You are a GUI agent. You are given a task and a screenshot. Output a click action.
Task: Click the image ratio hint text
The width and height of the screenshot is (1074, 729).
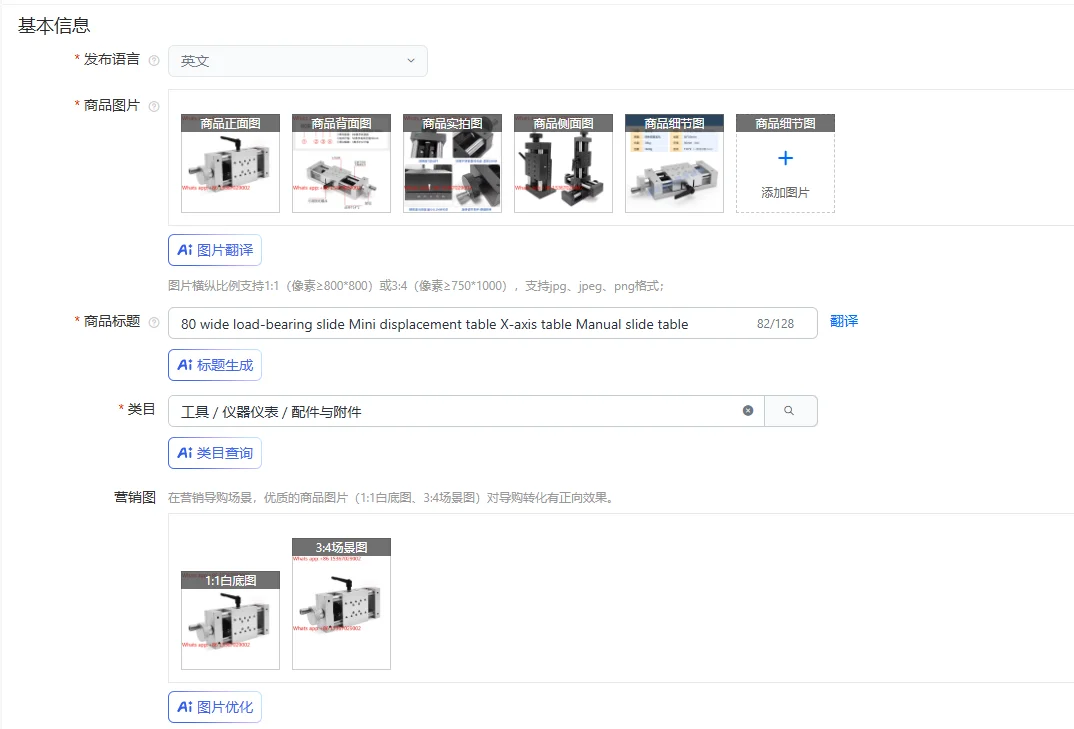click(416, 286)
